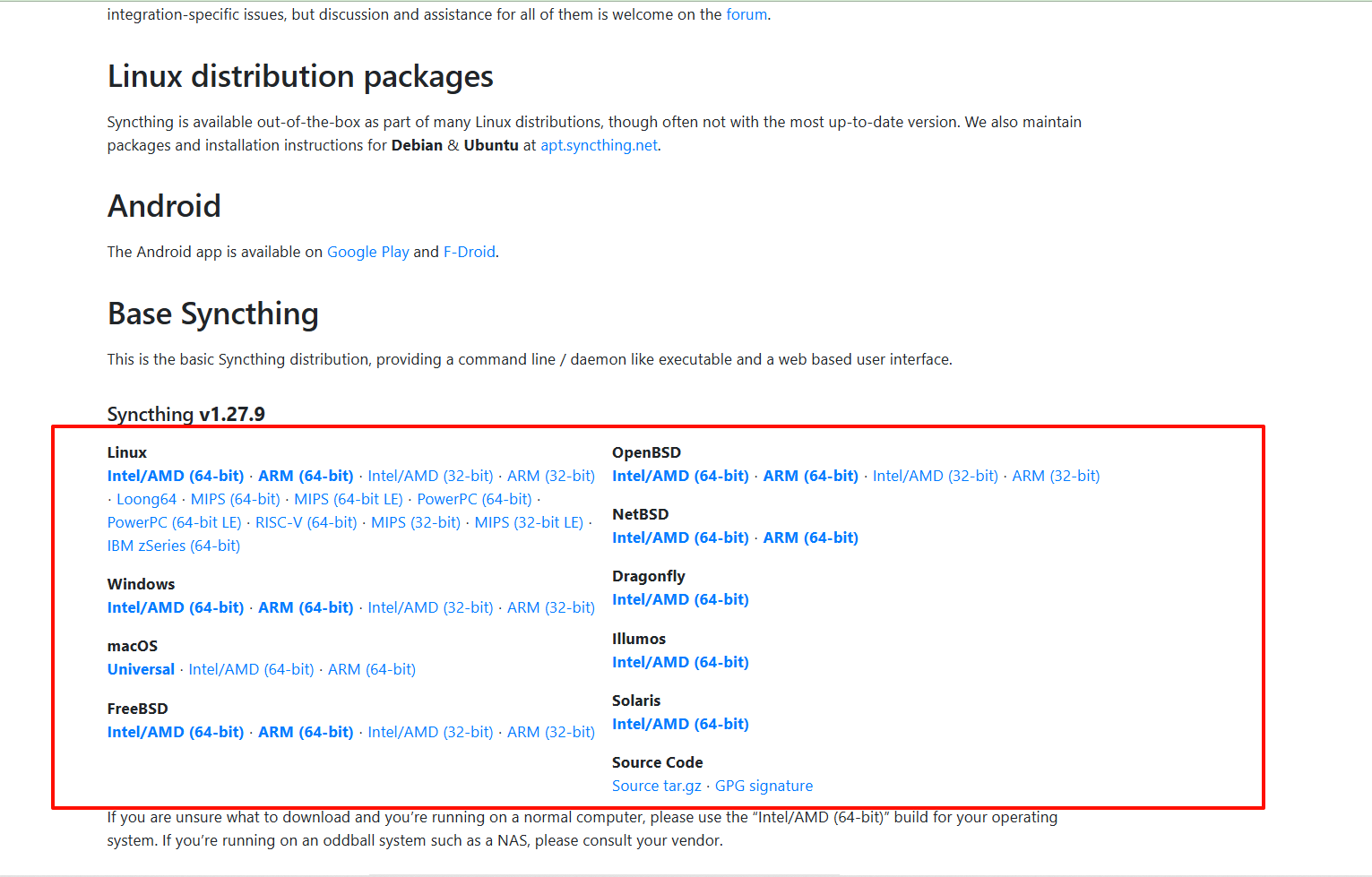
Task: Choose the PowerPC (64-bit LE) link
Action: tap(175, 522)
